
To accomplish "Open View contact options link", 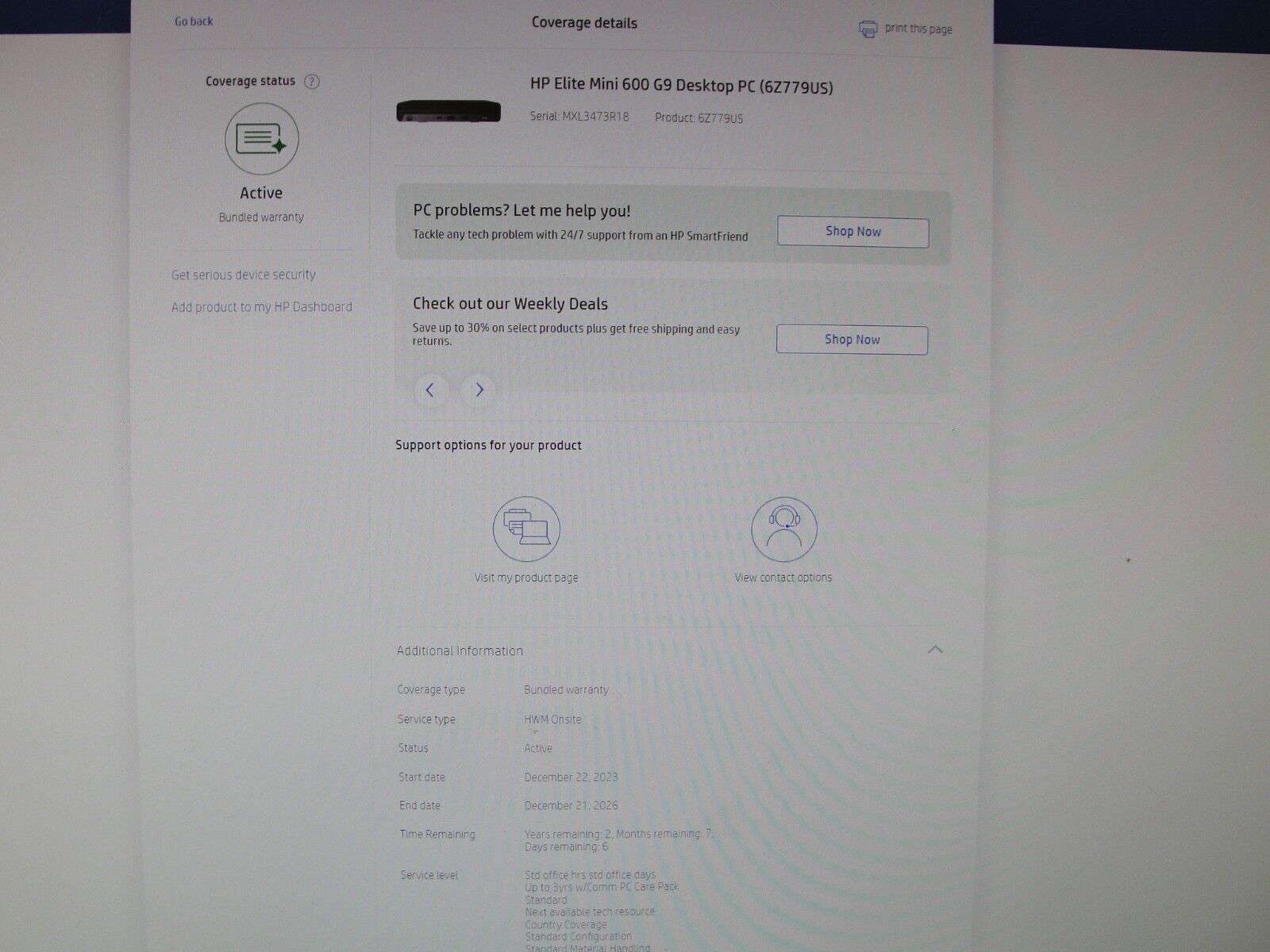I will click(x=783, y=578).
